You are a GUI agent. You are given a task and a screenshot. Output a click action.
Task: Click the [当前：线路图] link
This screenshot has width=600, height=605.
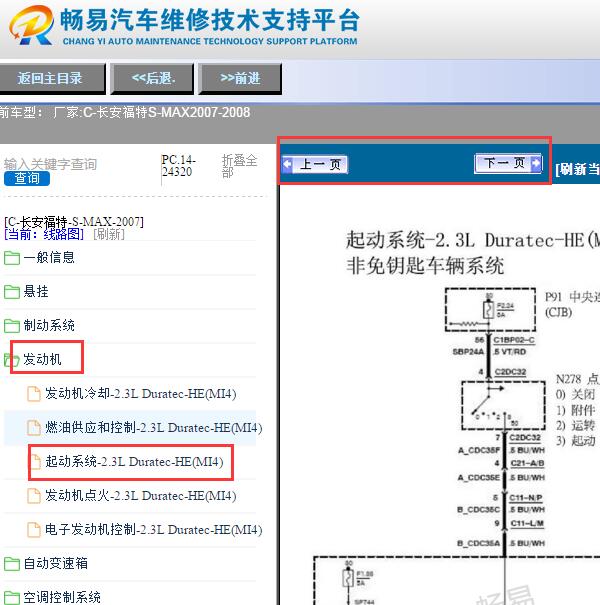point(44,234)
